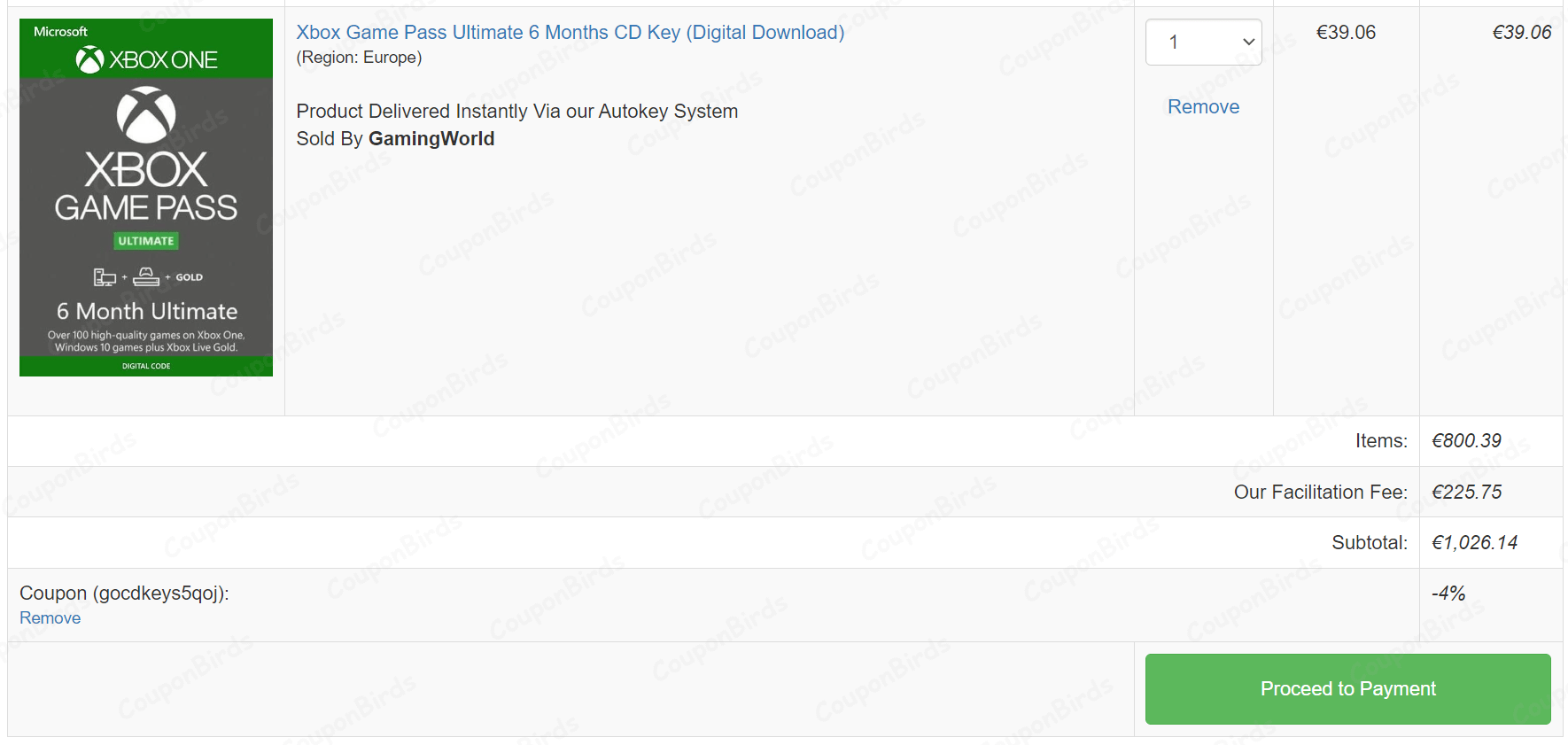1568x745 pixels.
Task: Click the facilitation fee amount €225.75
Action: pos(1466,493)
